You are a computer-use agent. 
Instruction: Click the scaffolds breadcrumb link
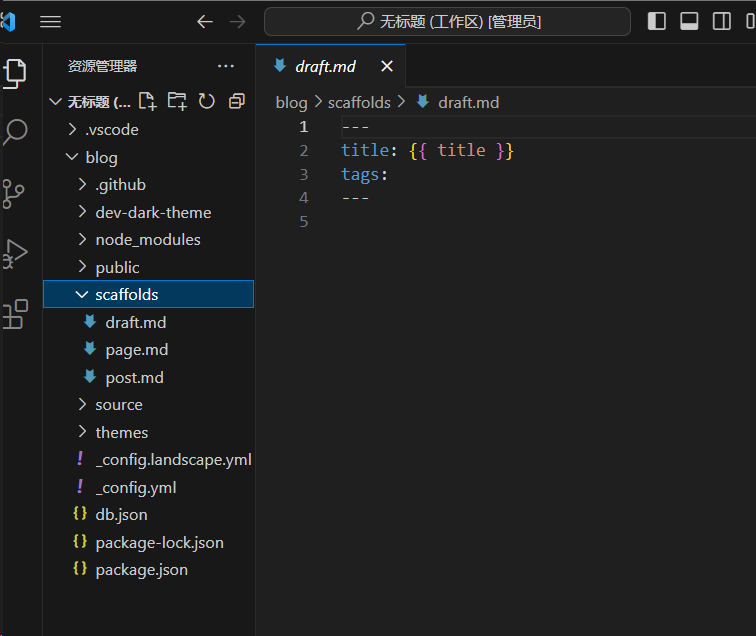pos(359,103)
